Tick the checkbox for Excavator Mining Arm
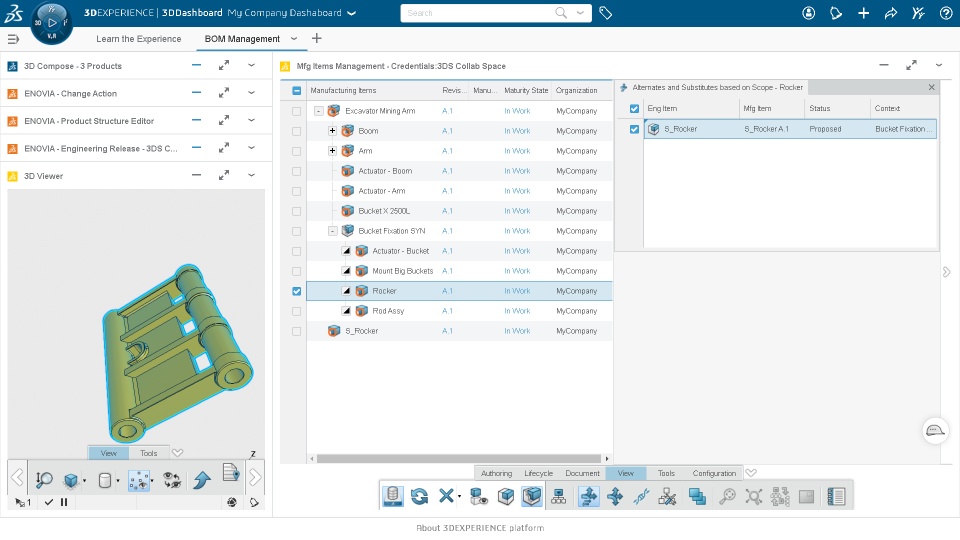Image resolution: width=960 pixels, height=540 pixels. 296,111
